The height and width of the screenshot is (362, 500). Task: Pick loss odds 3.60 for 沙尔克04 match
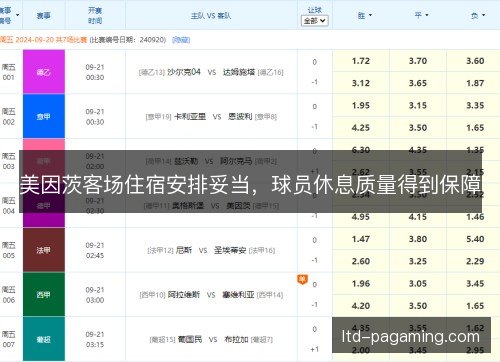tap(475, 61)
